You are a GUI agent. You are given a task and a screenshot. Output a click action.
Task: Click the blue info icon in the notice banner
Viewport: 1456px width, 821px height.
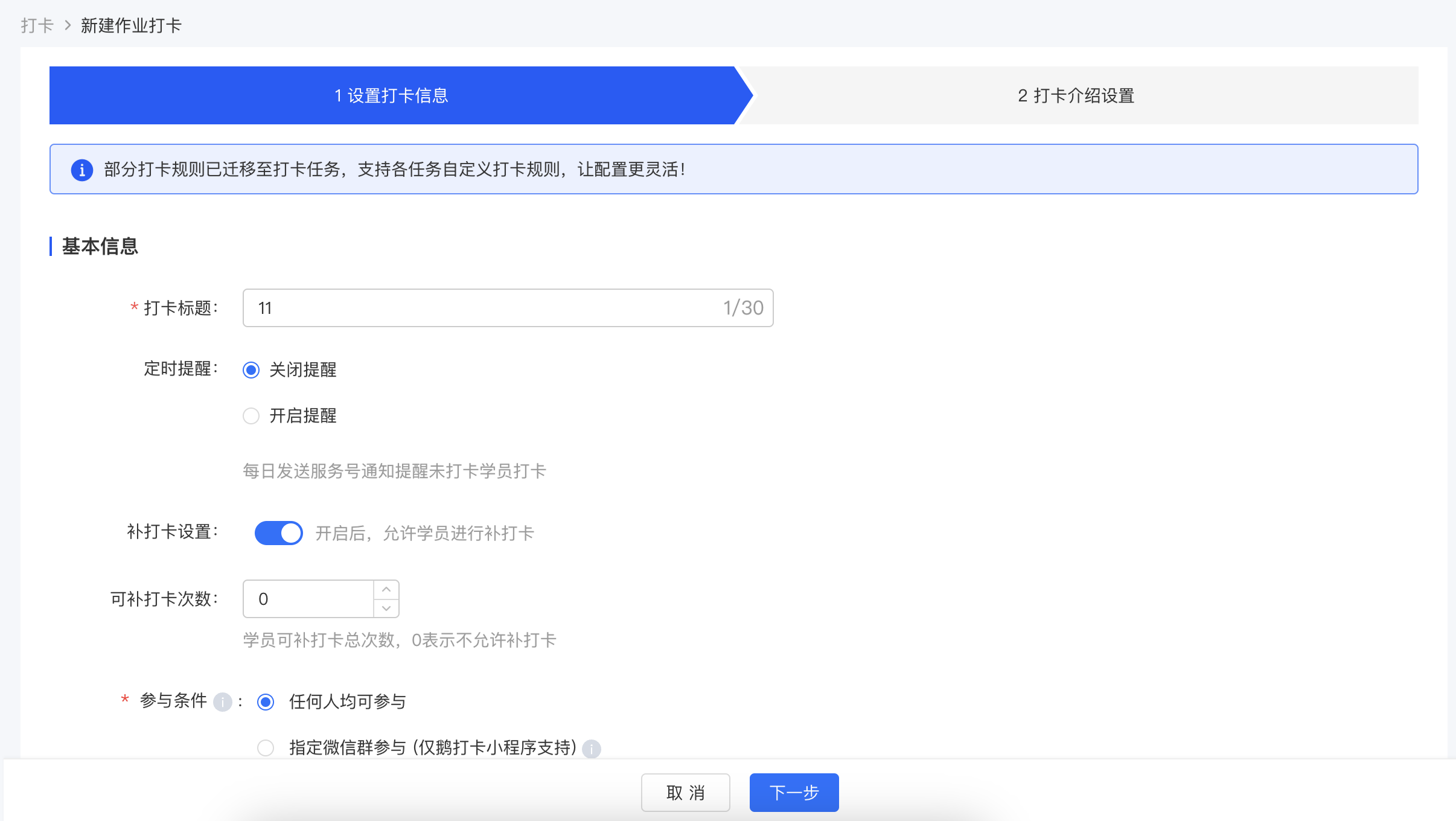[82, 170]
